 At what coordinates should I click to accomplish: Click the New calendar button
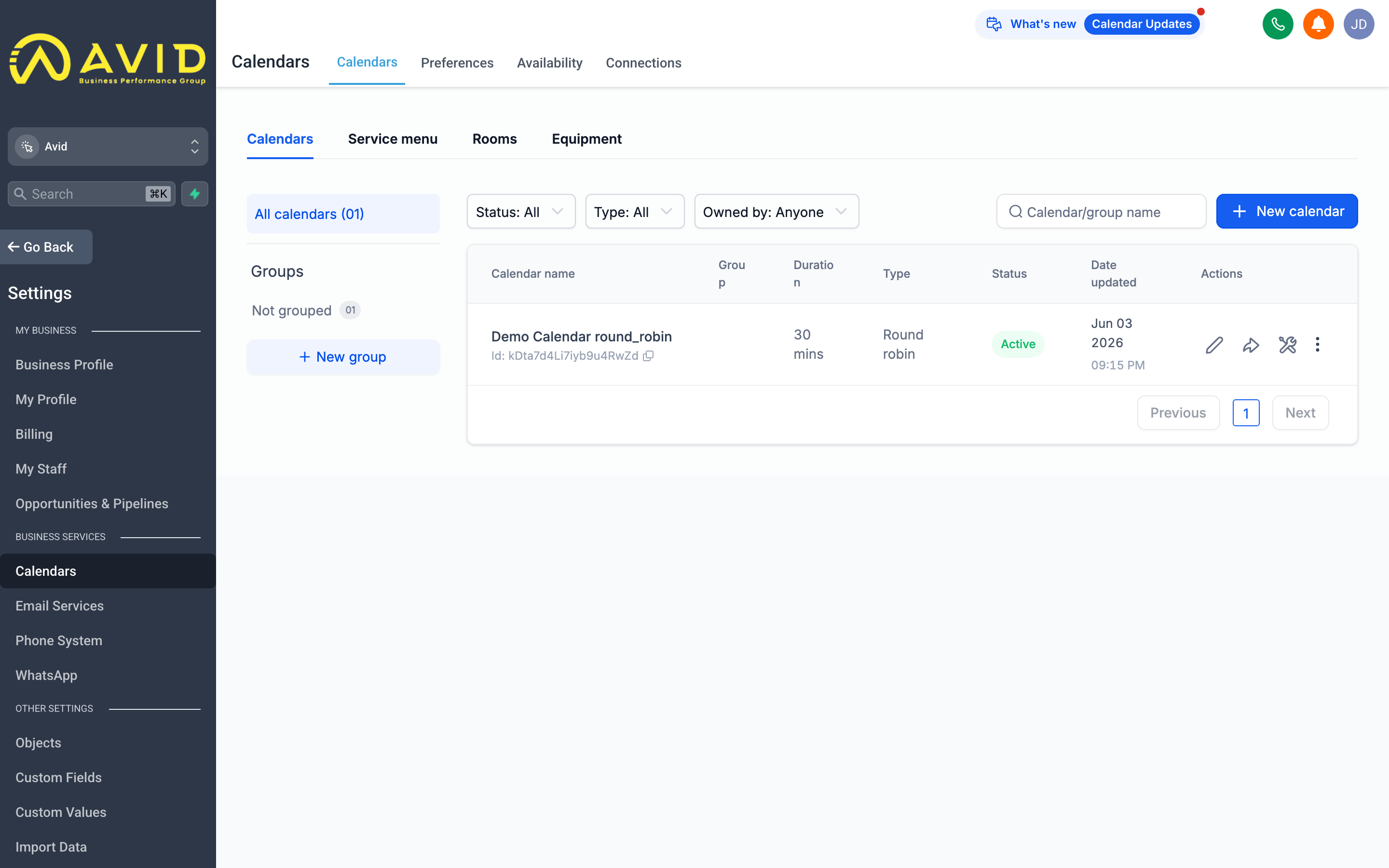pos(1287,211)
